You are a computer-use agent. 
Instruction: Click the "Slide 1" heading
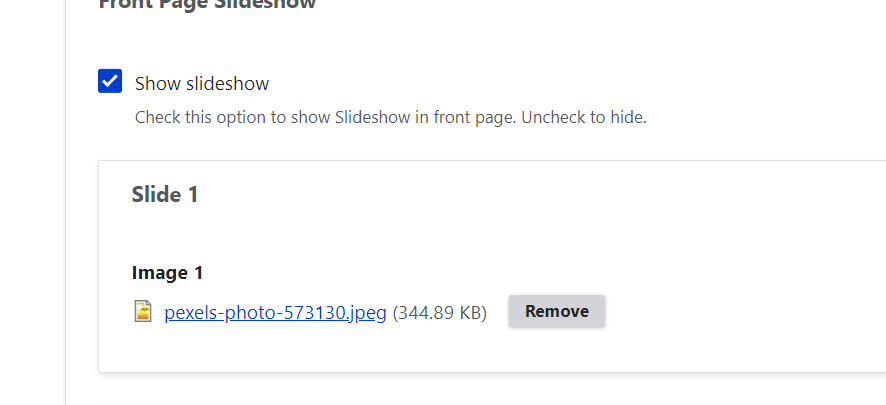point(165,194)
